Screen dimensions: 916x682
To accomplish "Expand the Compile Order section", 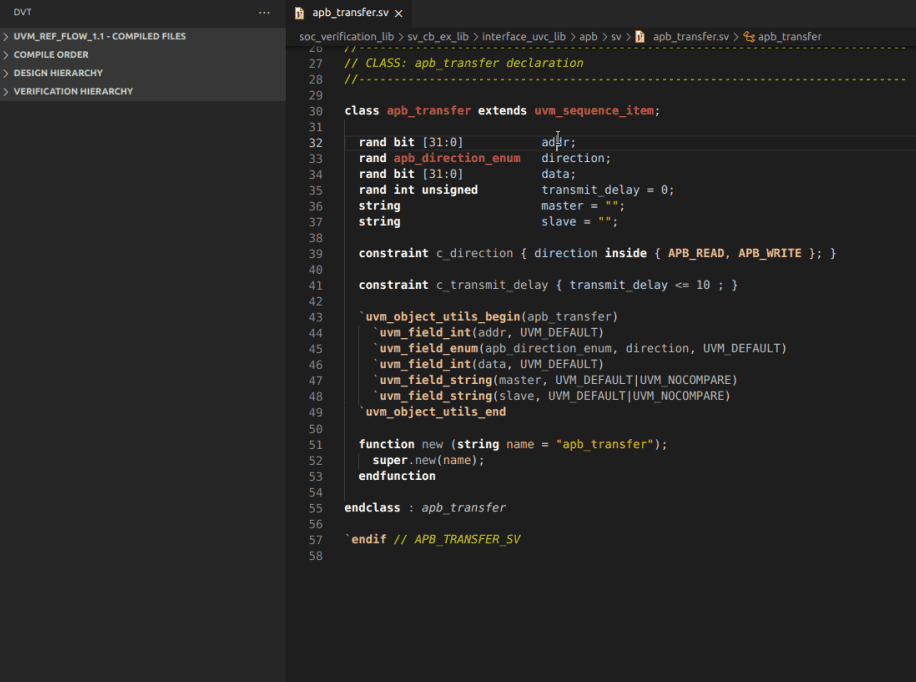I will pyautogui.click(x=51, y=55).
